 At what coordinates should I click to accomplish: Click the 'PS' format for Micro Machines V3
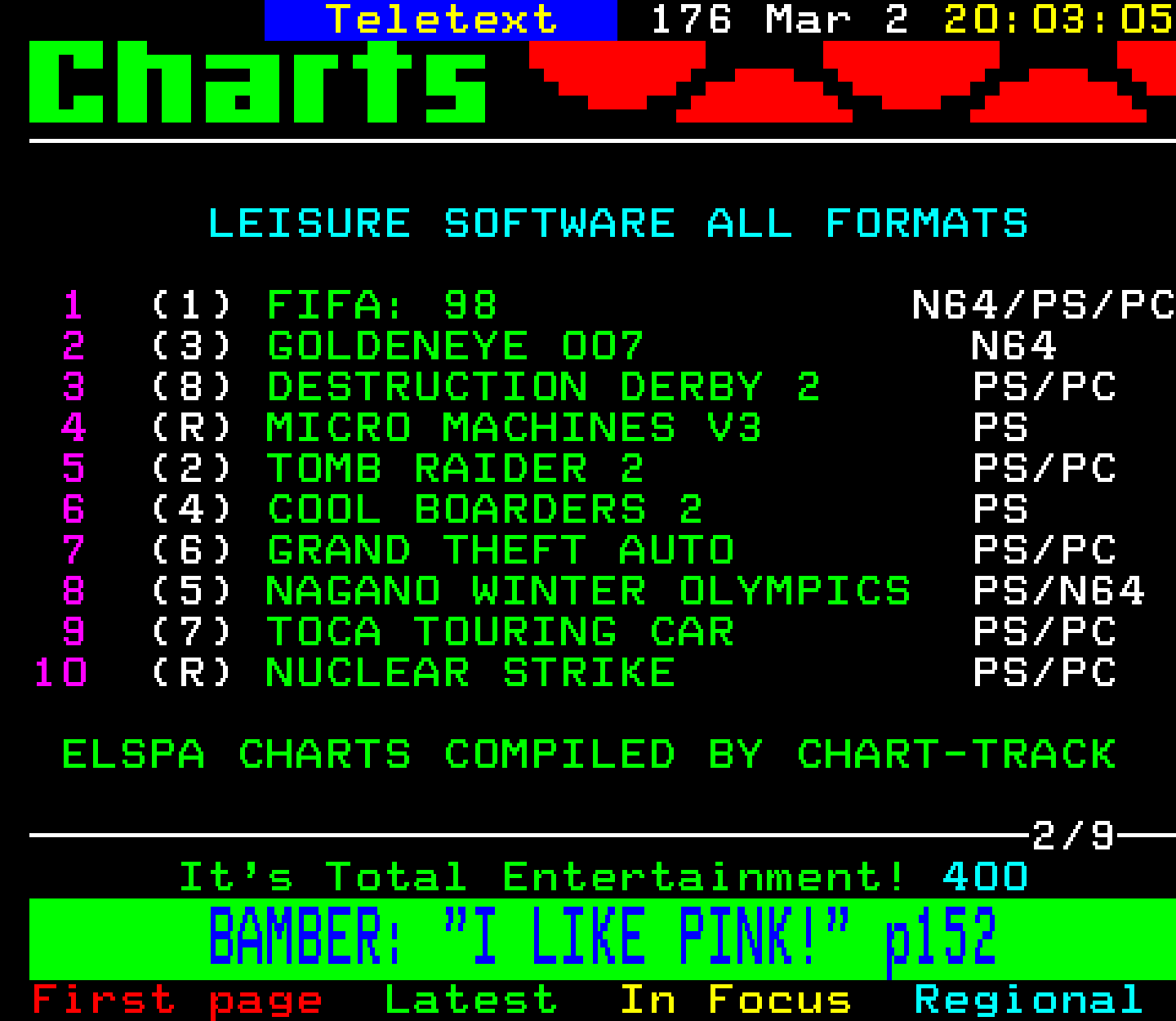(x=1000, y=427)
